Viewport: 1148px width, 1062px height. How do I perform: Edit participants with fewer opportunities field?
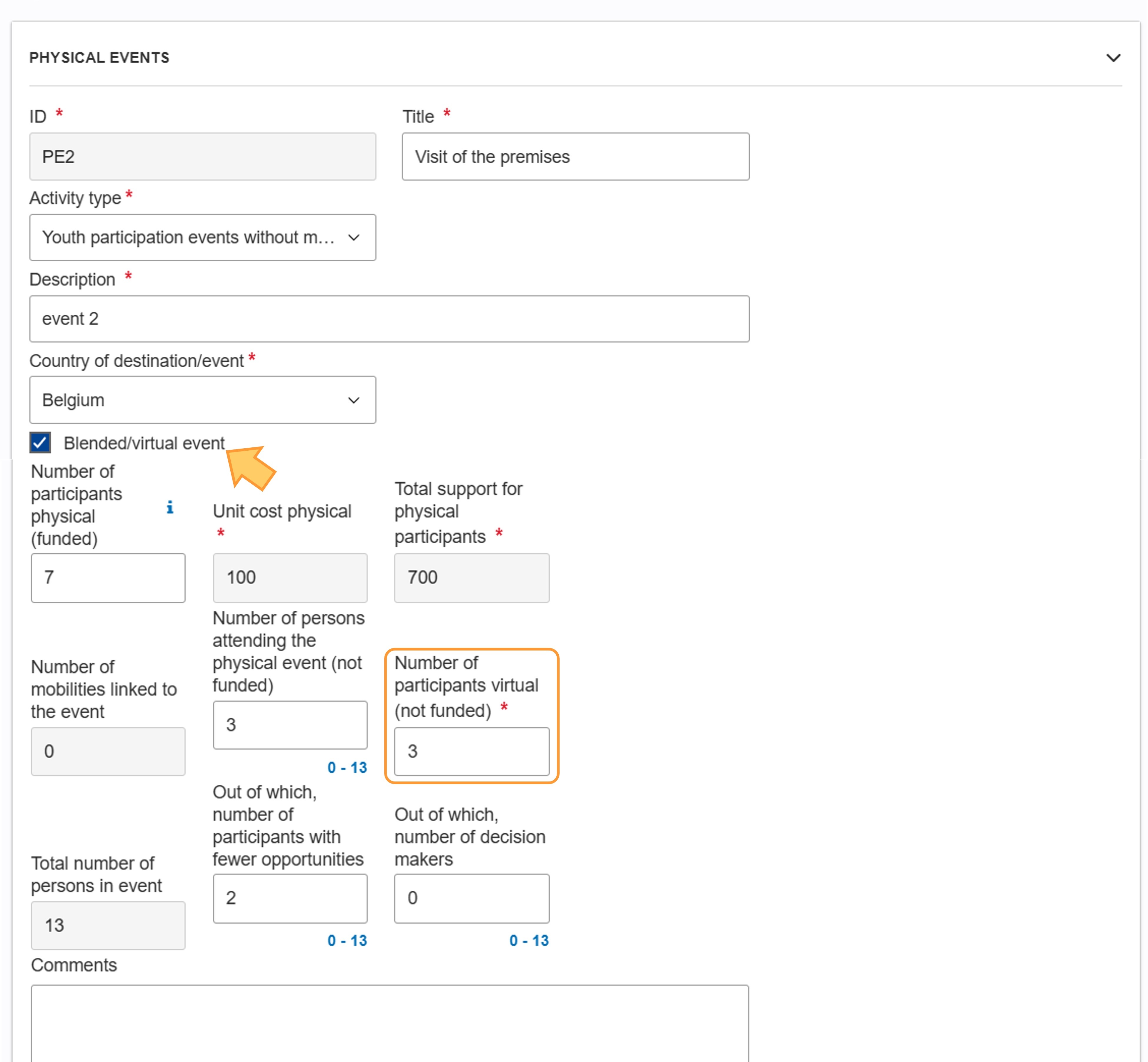coord(290,898)
